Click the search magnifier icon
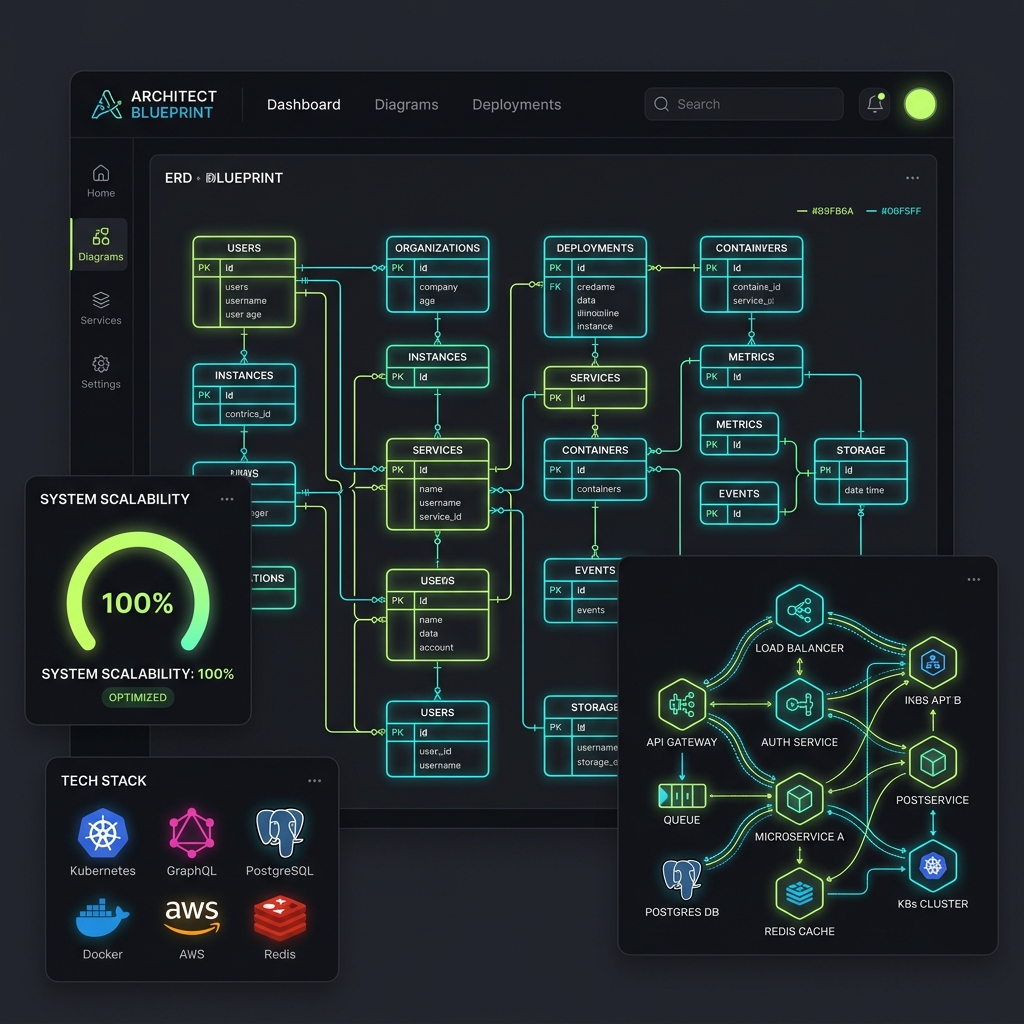Image resolution: width=1024 pixels, height=1024 pixels. [x=661, y=104]
